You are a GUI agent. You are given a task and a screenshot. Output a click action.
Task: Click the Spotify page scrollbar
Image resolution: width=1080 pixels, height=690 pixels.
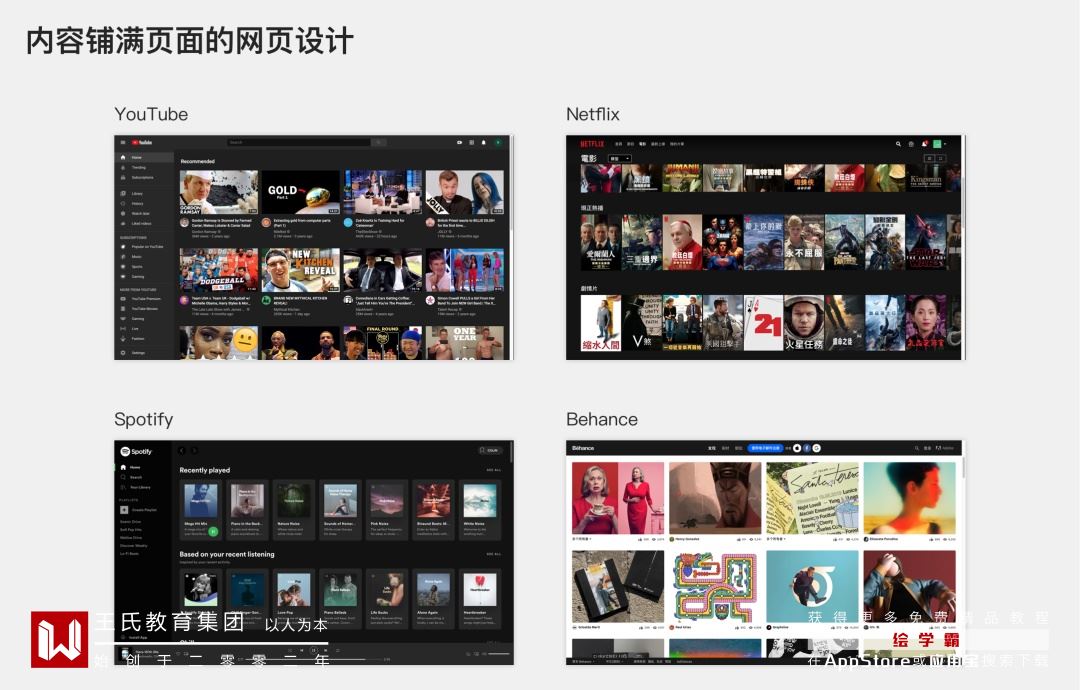(x=511, y=453)
